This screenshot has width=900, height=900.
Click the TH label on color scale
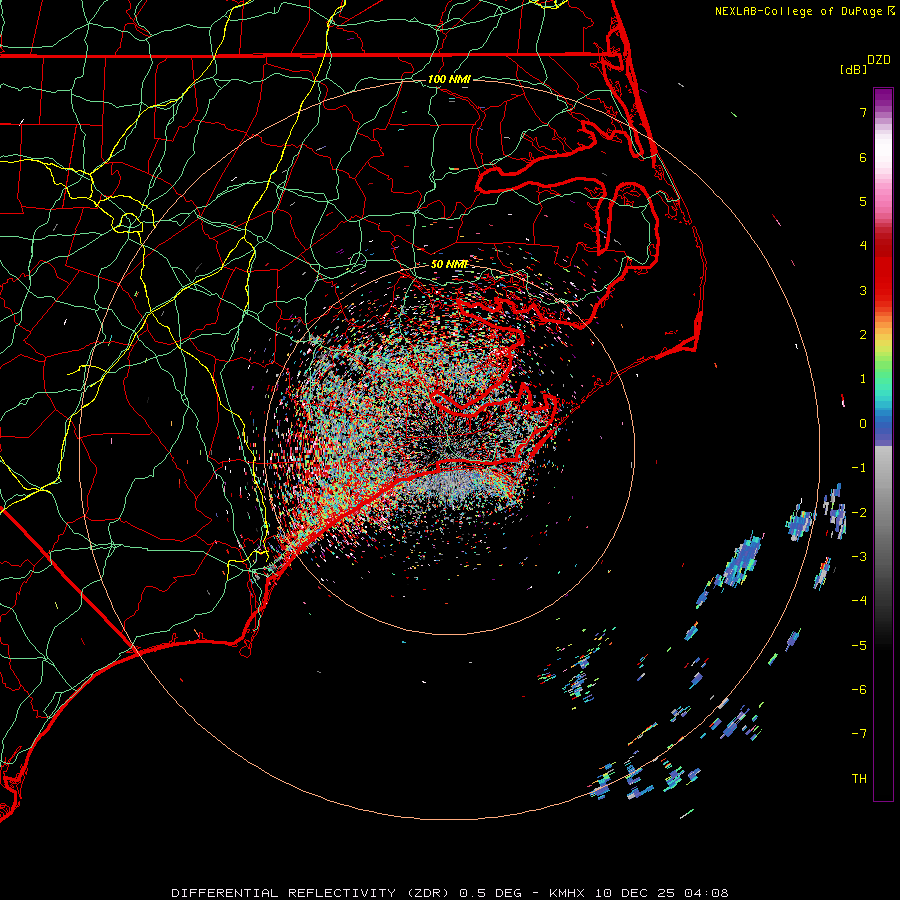[x=859, y=779]
